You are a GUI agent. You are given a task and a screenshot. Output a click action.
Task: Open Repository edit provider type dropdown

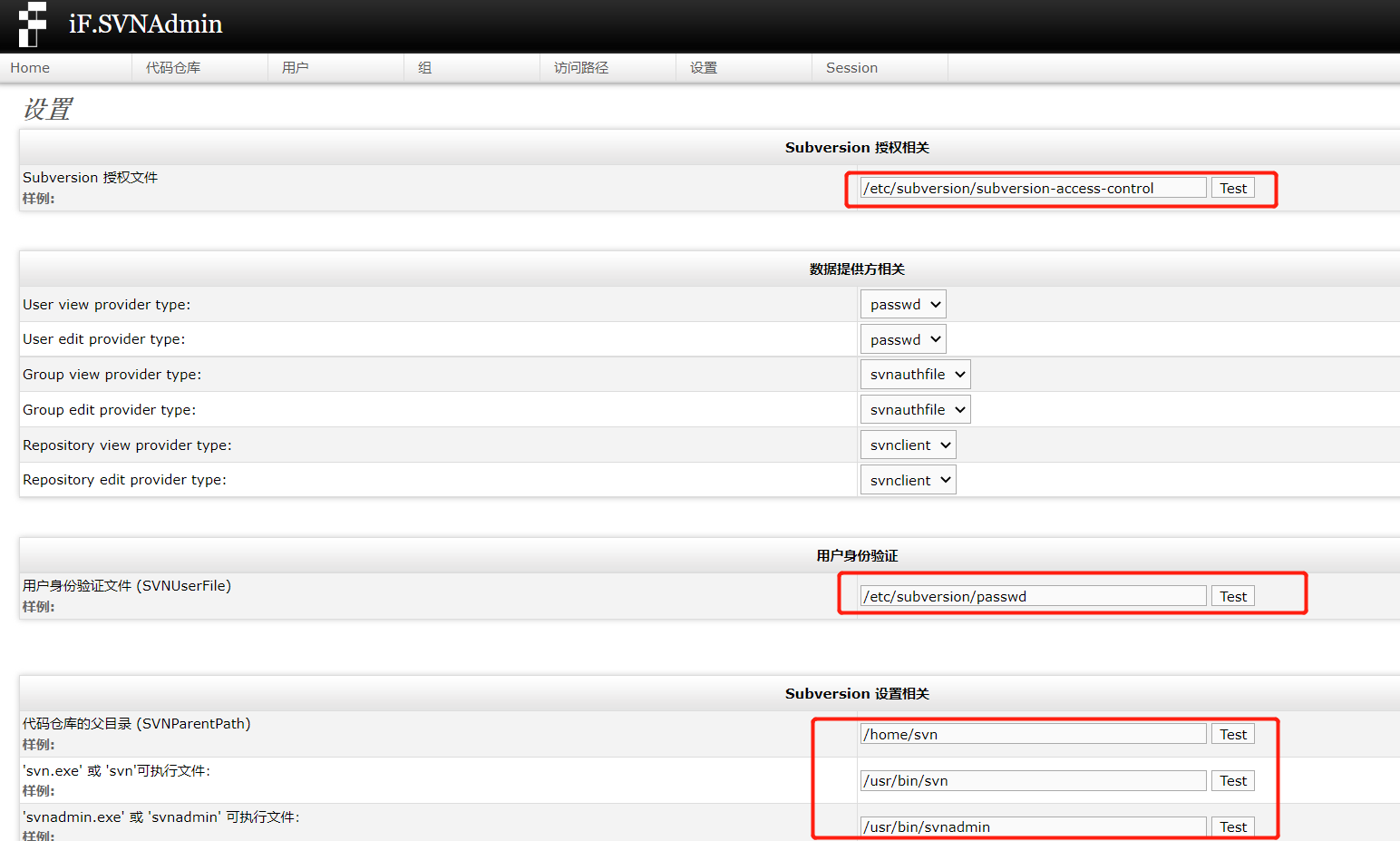point(908,480)
